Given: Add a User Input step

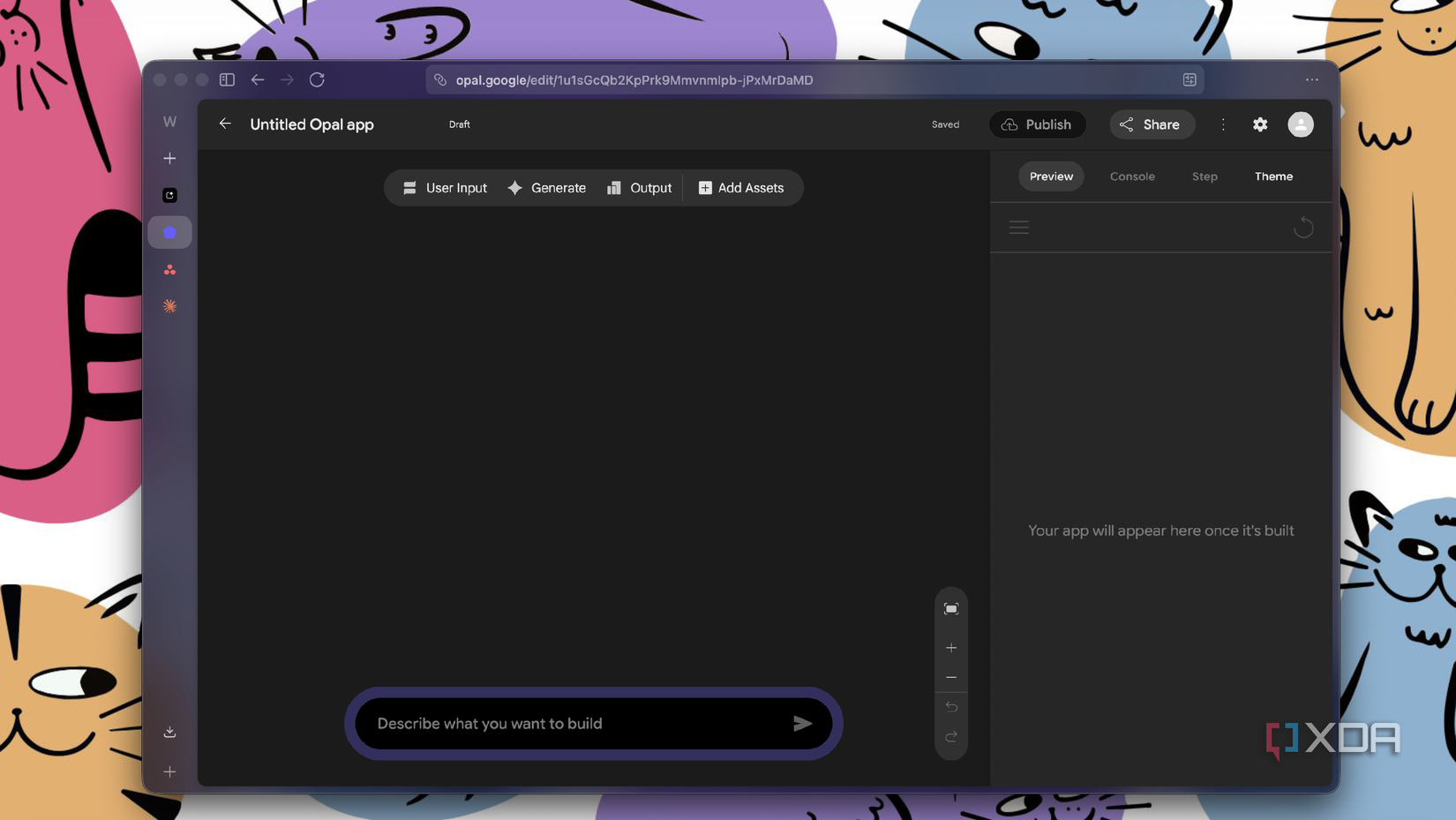Looking at the screenshot, I should pyautogui.click(x=445, y=188).
